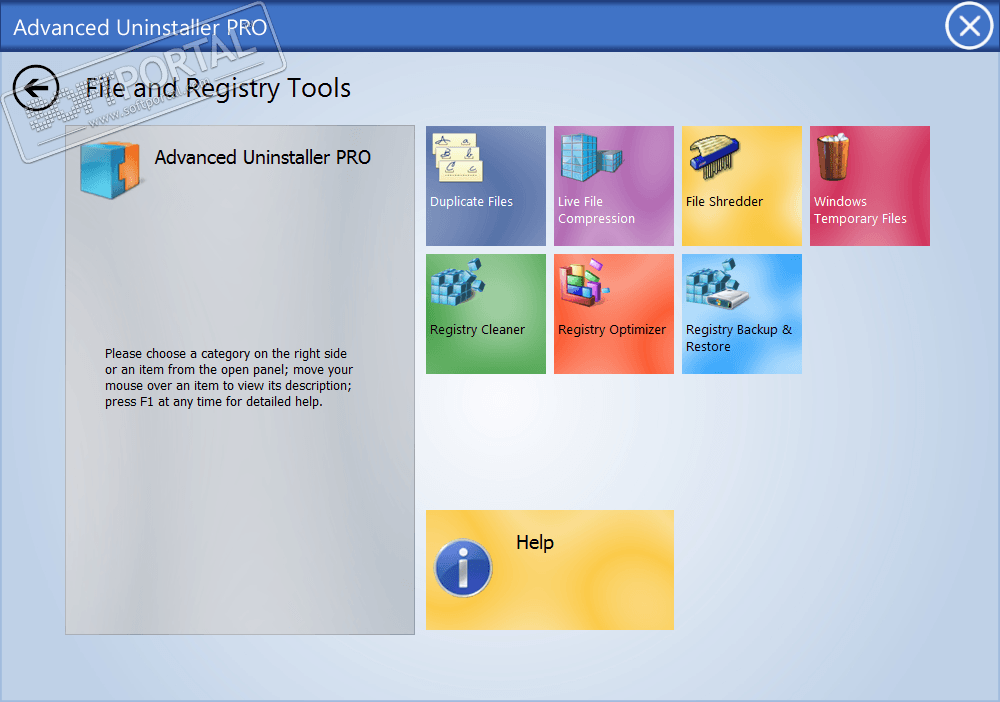Open the Live File Compression tile
Image resolution: width=1000 pixels, height=702 pixels.
614,186
